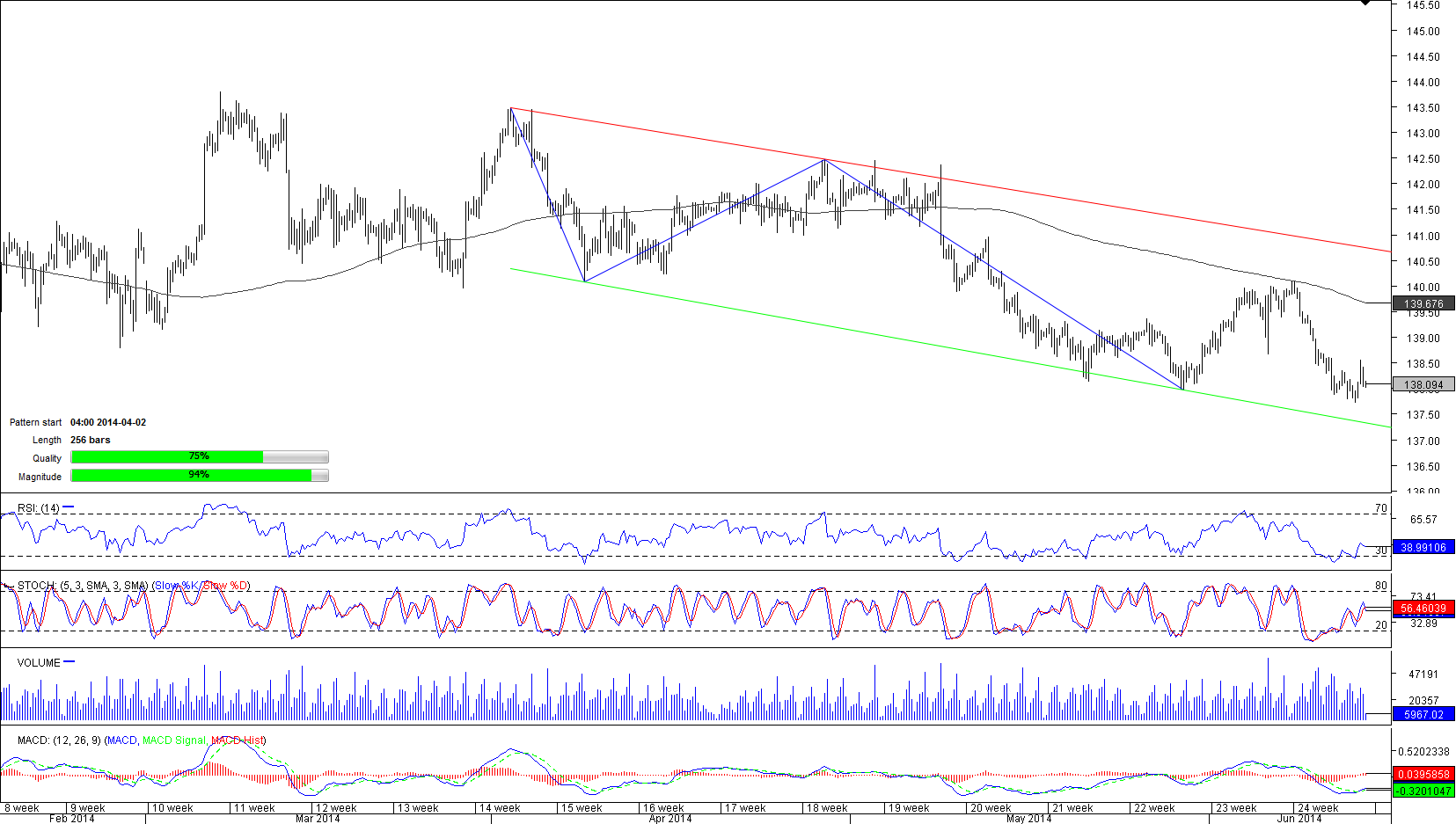The height and width of the screenshot is (824, 1456).
Task: Click the blue RSI legend line marker
Action: coord(69,507)
